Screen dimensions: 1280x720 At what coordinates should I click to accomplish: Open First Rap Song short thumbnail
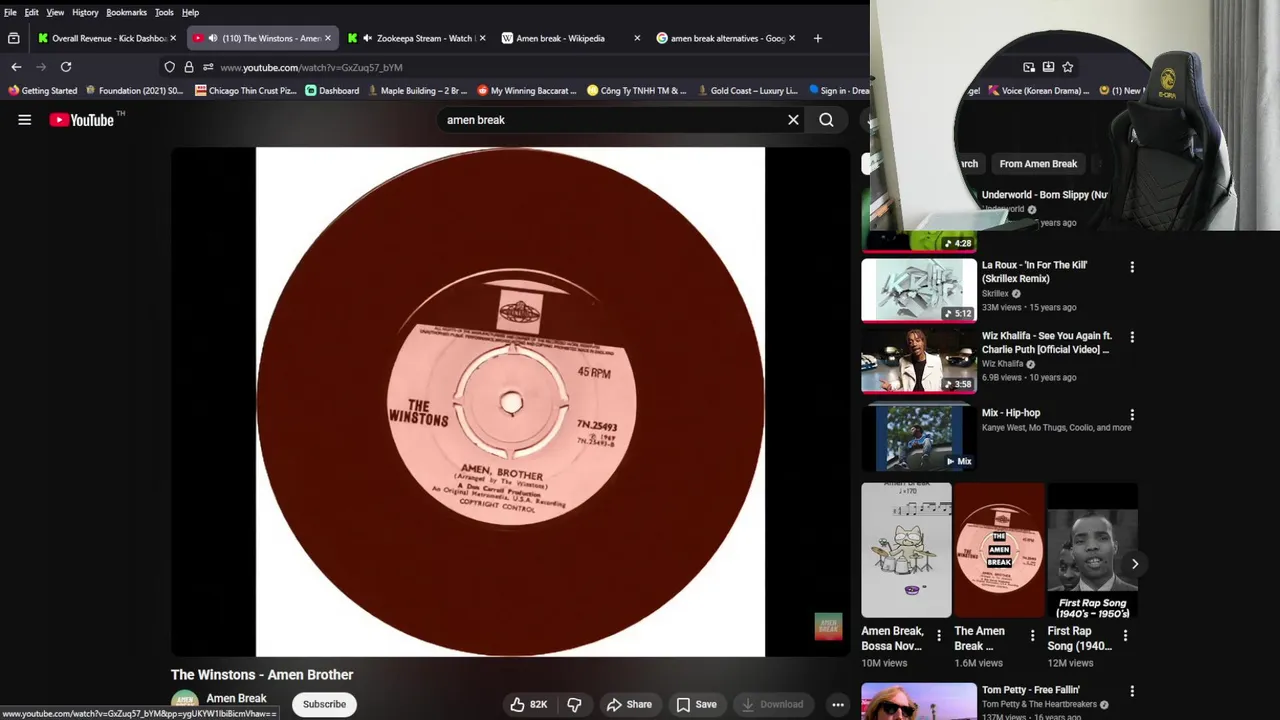1092,550
